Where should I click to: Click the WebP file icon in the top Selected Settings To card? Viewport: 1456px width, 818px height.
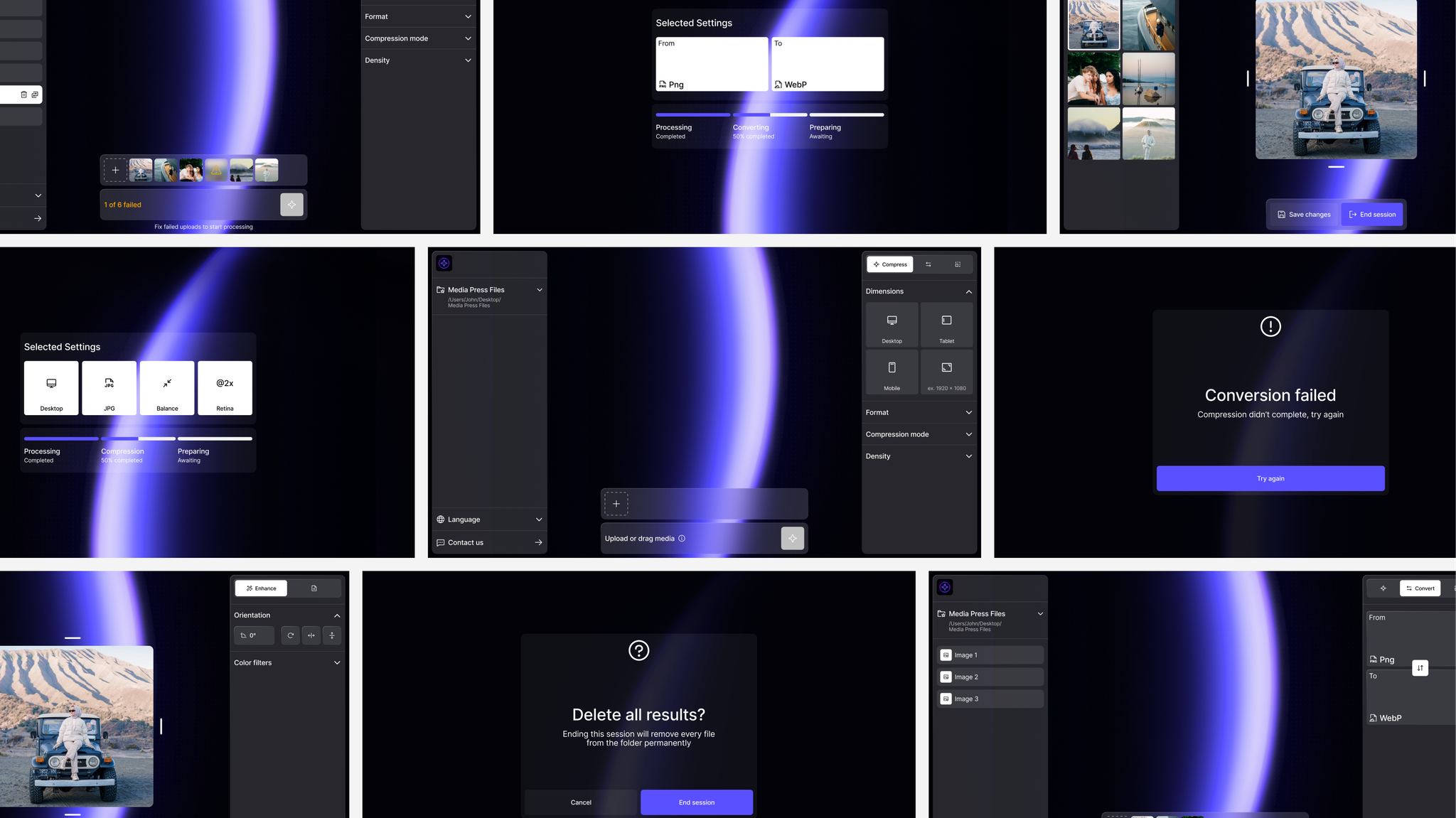[778, 85]
